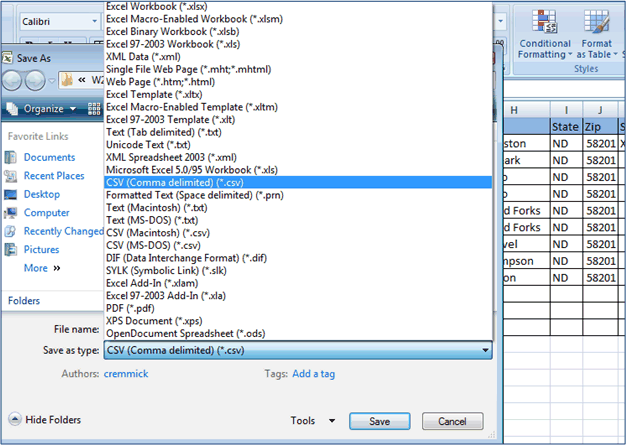Image resolution: width=626 pixels, height=445 pixels.
Task: Select Excel 97-2003 Workbook (*.xls)
Action: [298, 44]
